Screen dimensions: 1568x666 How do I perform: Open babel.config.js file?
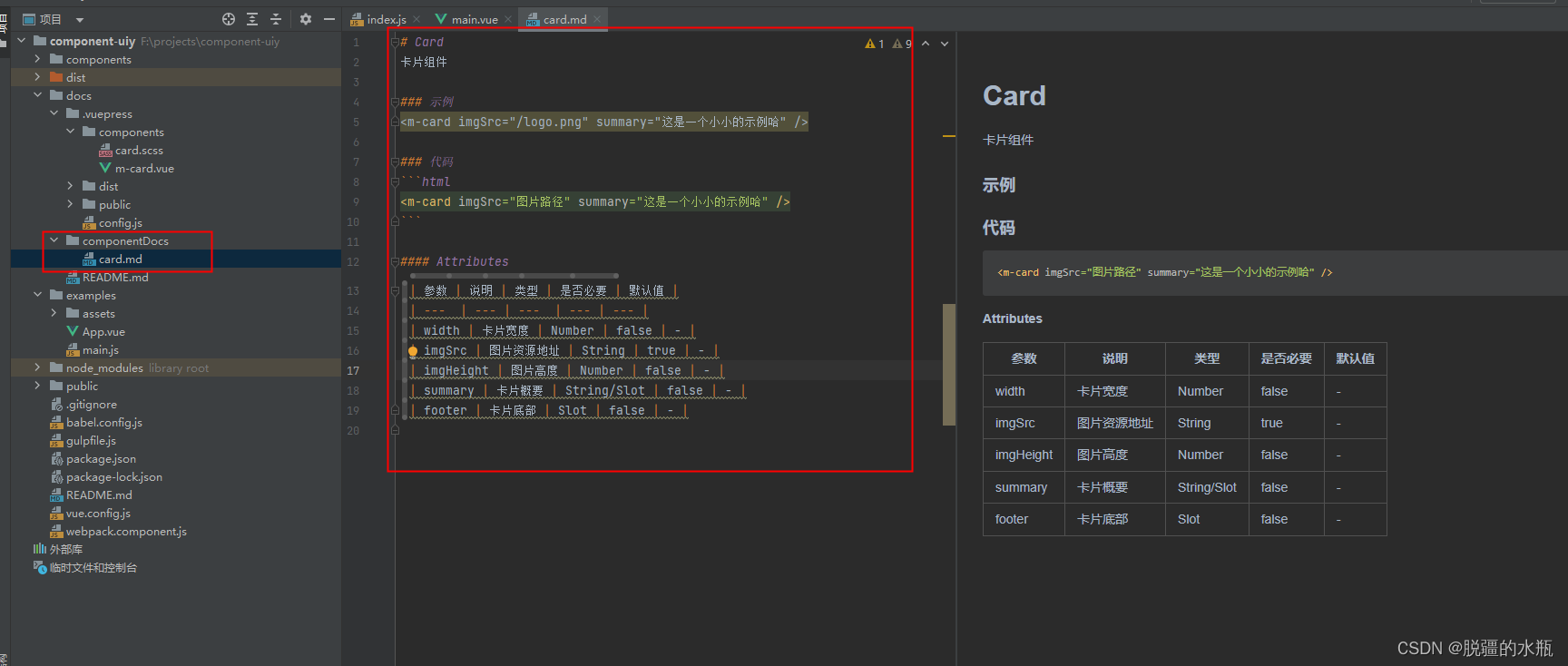click(103, 422)
